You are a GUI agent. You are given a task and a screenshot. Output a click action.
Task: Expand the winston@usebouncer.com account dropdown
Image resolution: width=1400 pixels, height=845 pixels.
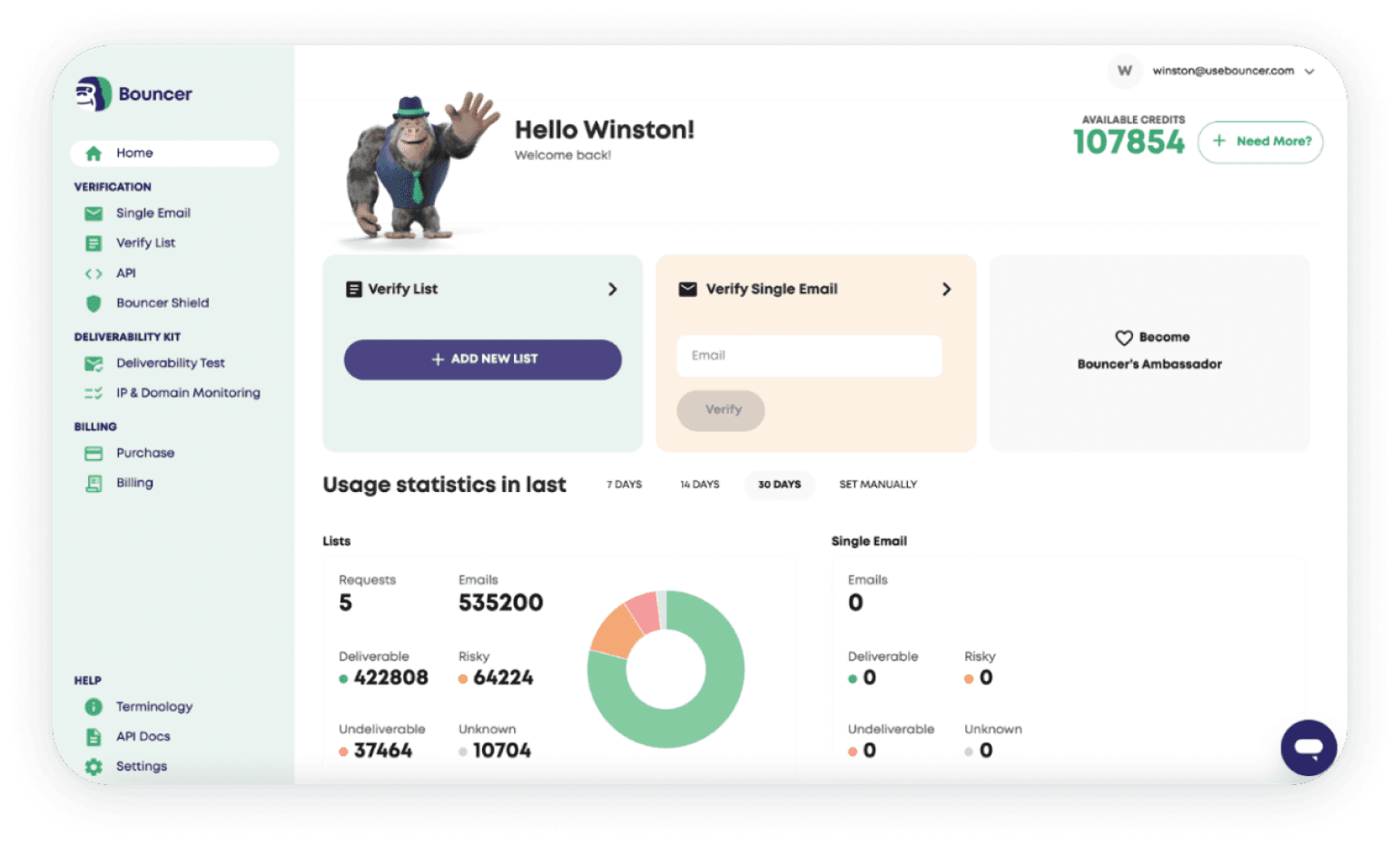point(1309,72)
